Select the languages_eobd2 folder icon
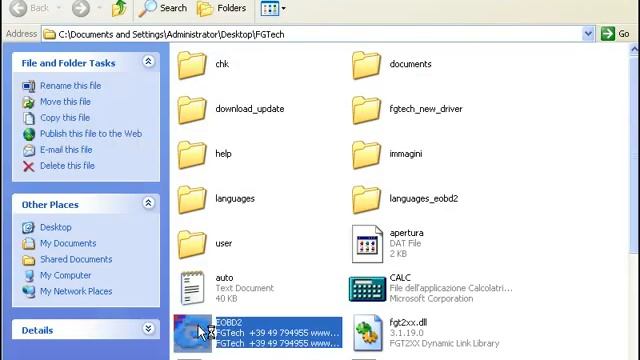This screenshot has width=640, height=360. [366, 200]
